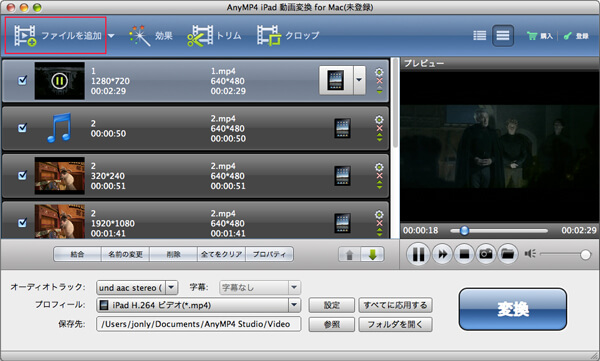The image size is (600, 361).
Task: Click the 名前の変更 (Rename) button
Action: (126, 254)
